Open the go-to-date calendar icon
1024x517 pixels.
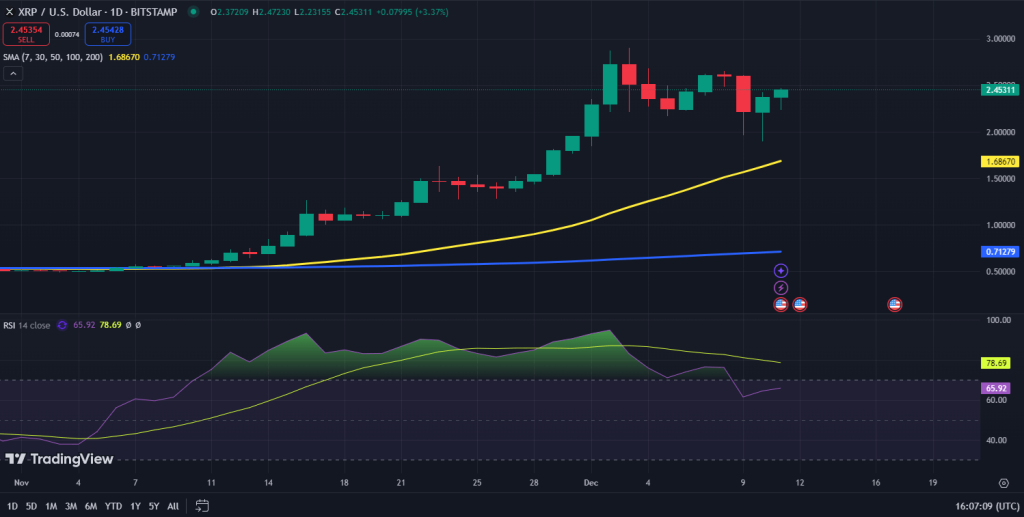click(202, 506)
